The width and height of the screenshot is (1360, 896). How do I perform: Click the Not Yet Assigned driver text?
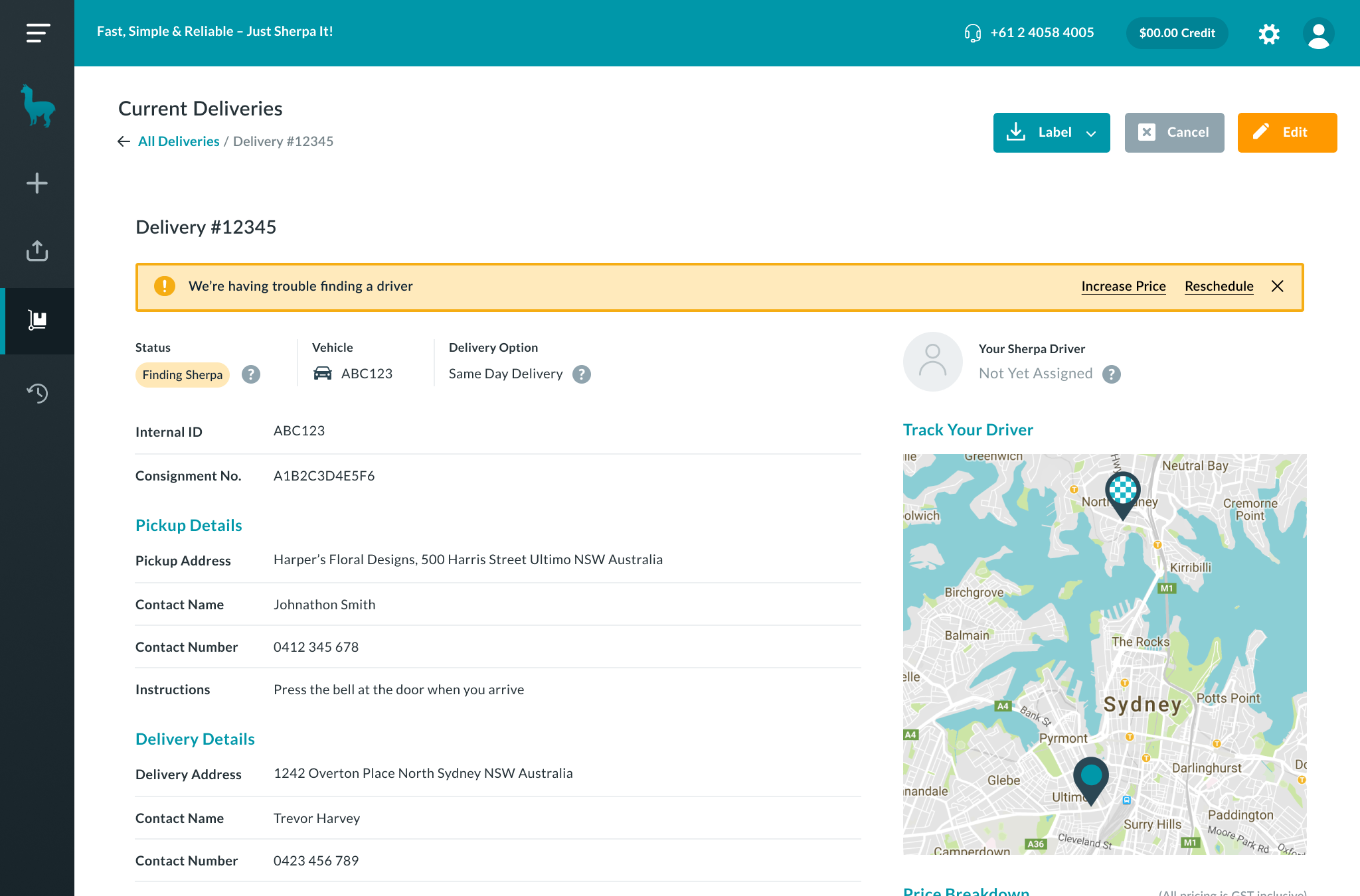1035,374
